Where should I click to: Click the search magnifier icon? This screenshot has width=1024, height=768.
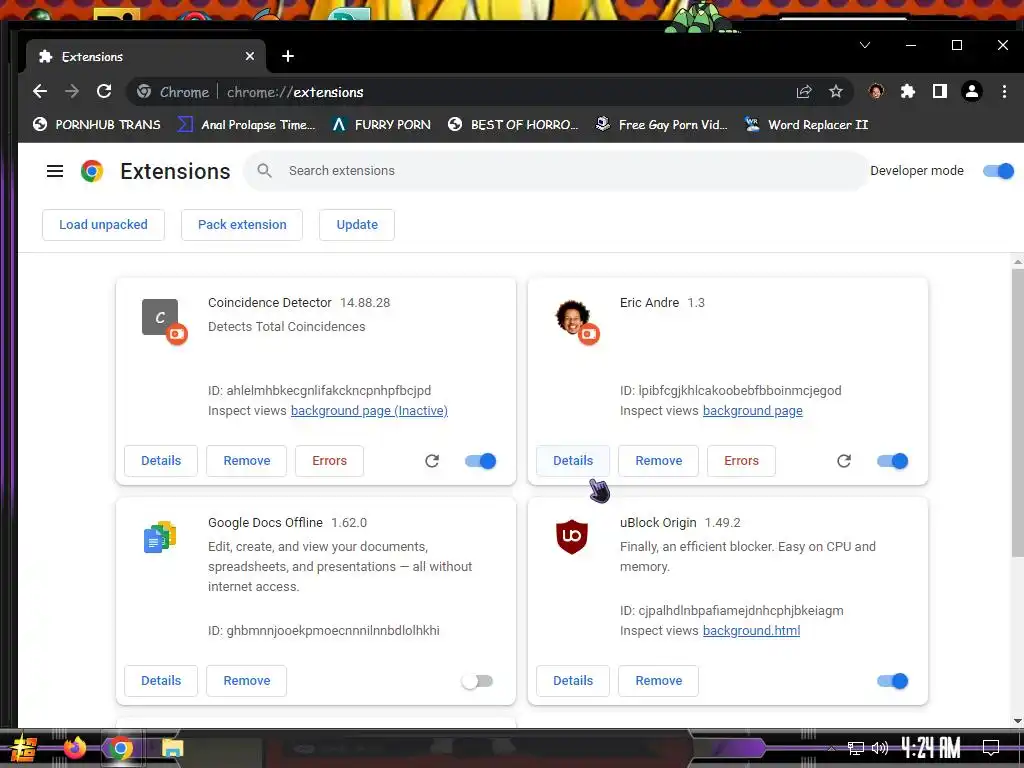click(264, 171)
